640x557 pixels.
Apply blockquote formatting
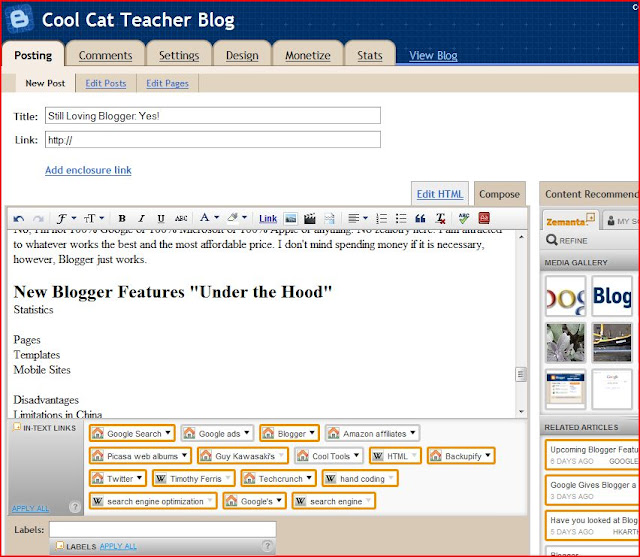(x=420, y=219)
